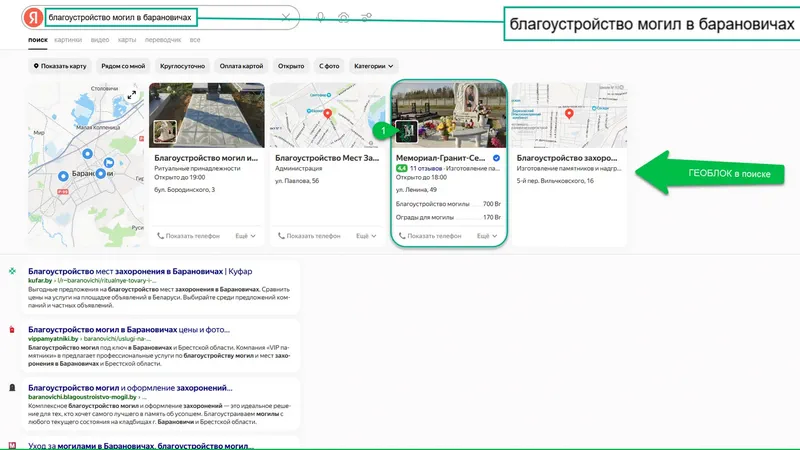
Task: Click "Показать карту" button
Action: tap(60, 66)
